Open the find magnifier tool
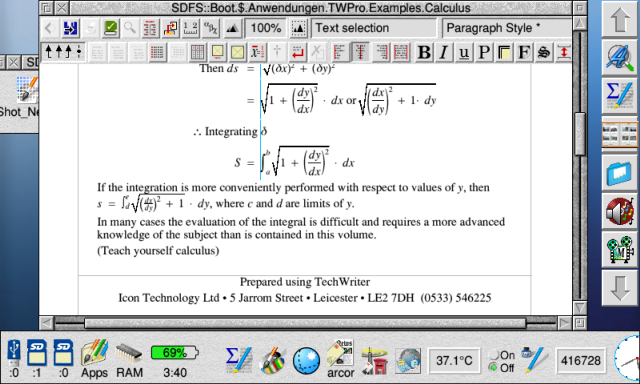The width and height of the screenshot is (640, 384). [130, 28]
